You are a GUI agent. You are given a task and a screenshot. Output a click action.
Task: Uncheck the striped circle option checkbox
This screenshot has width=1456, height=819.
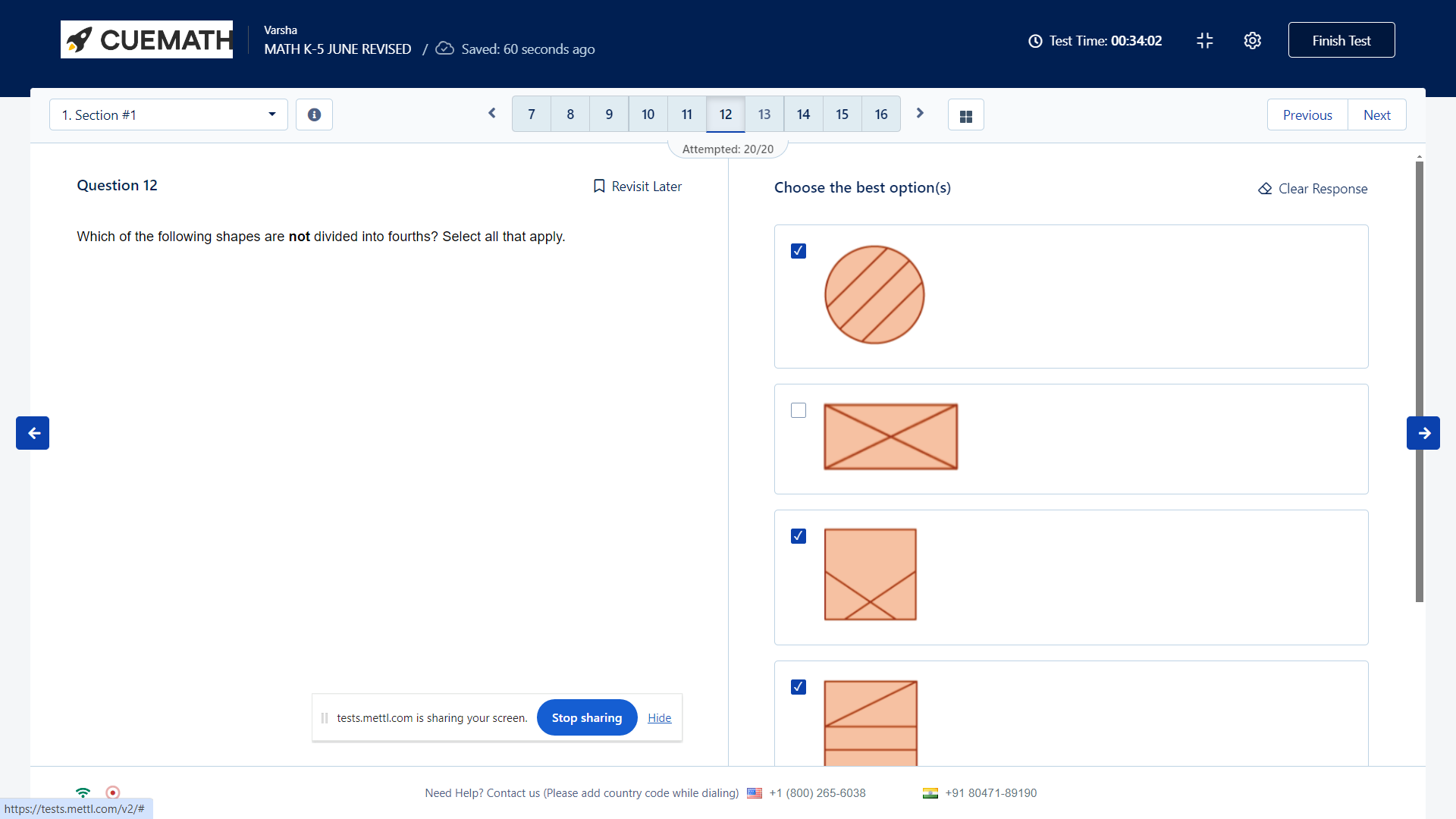tap(799, 251)
